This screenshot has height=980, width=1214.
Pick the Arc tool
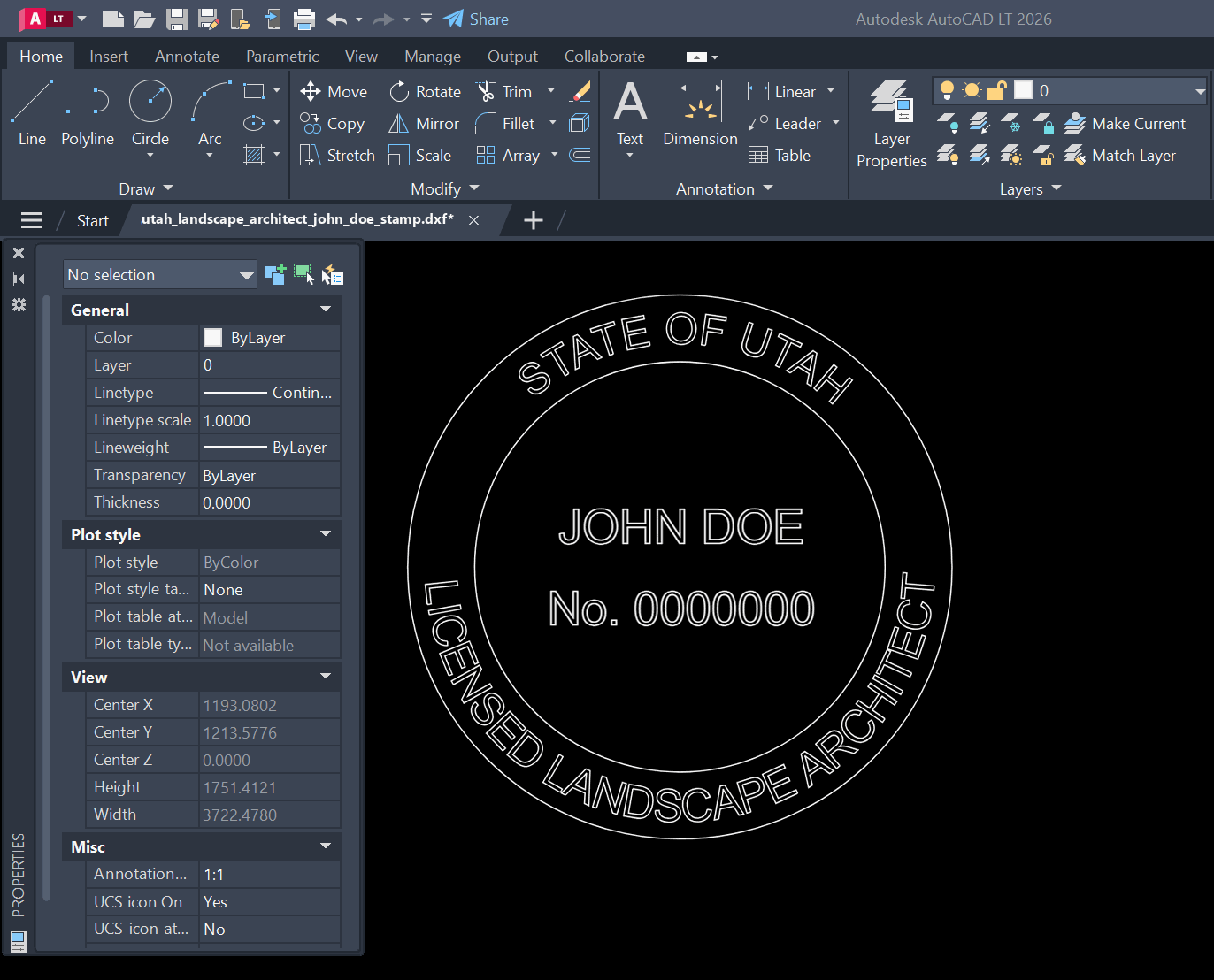210,112
